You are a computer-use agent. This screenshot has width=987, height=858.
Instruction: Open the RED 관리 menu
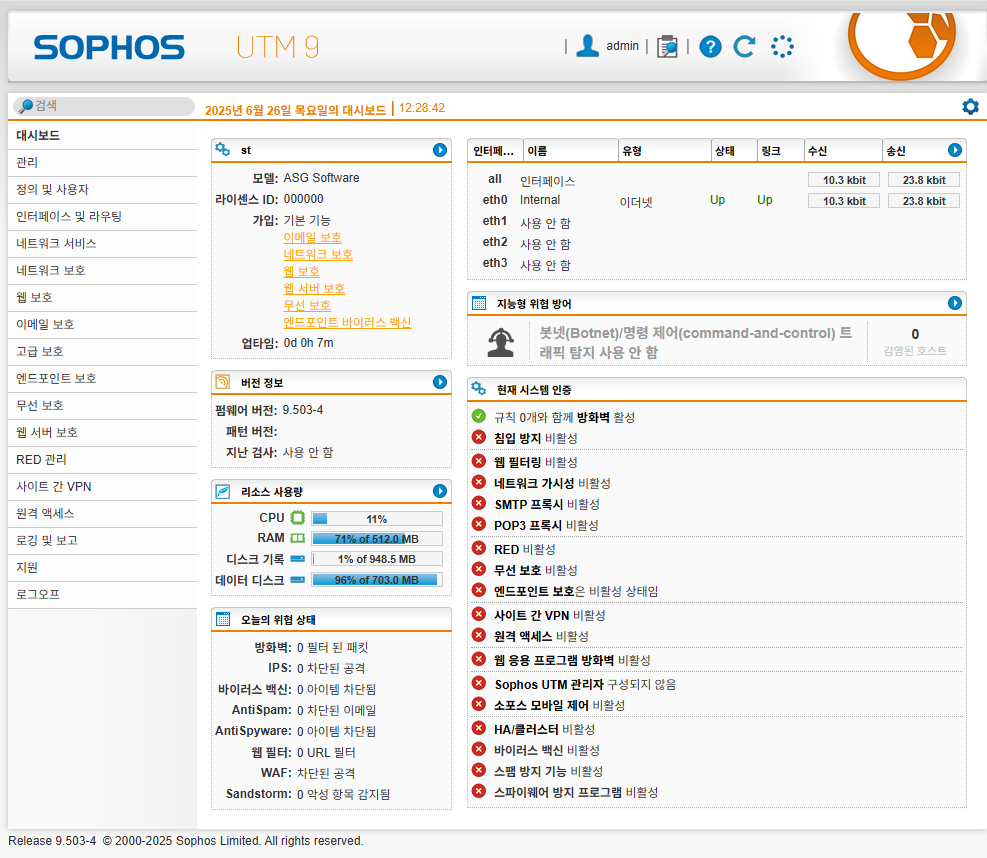[x=103, y=460]
